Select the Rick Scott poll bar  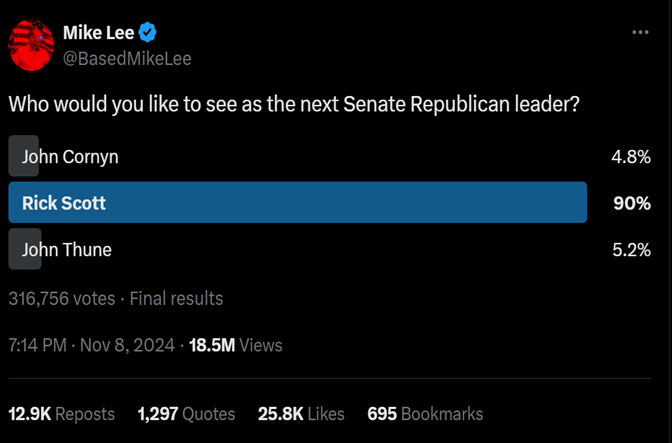click(297, 203)
